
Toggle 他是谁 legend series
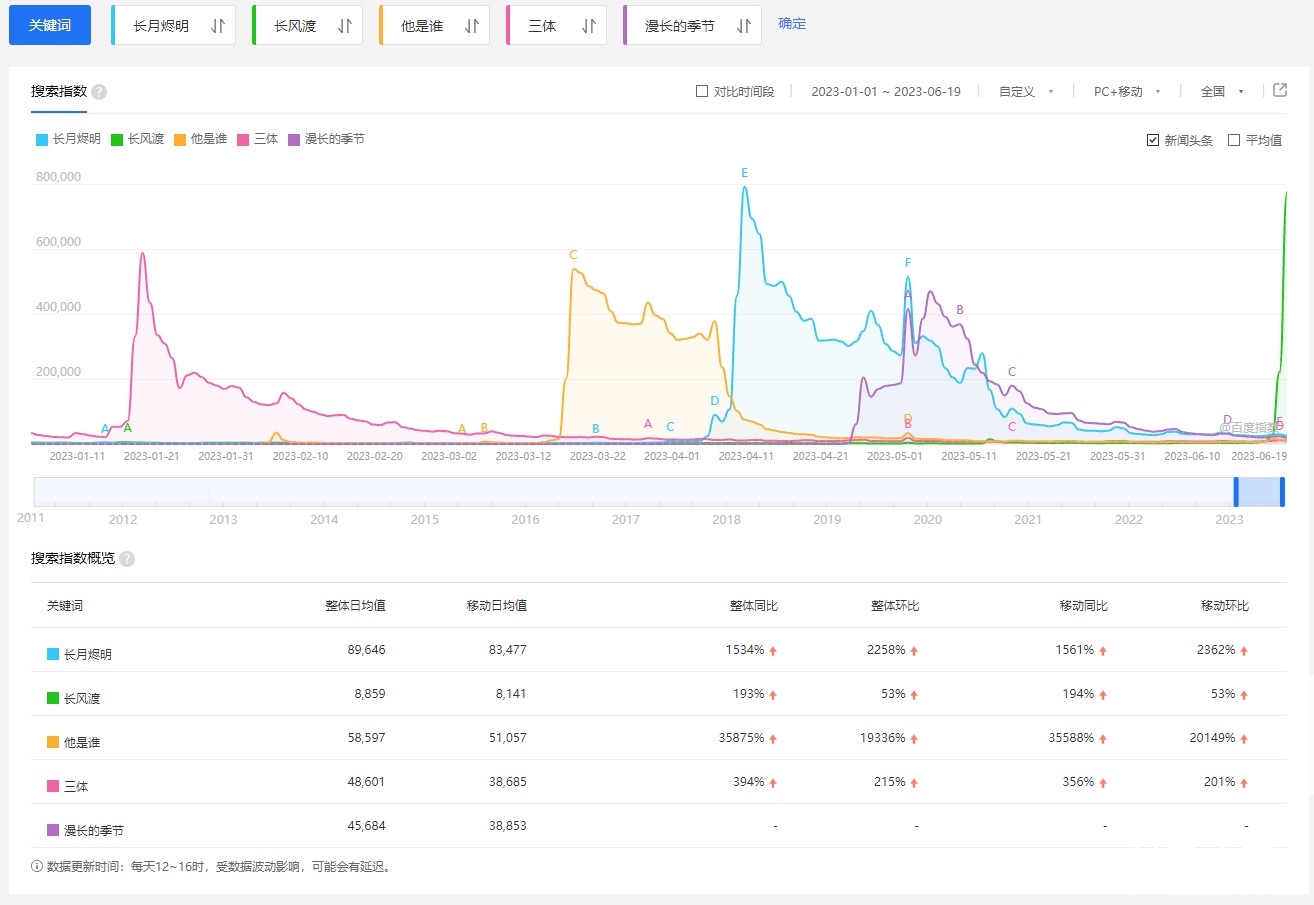(x=201, y=139)
